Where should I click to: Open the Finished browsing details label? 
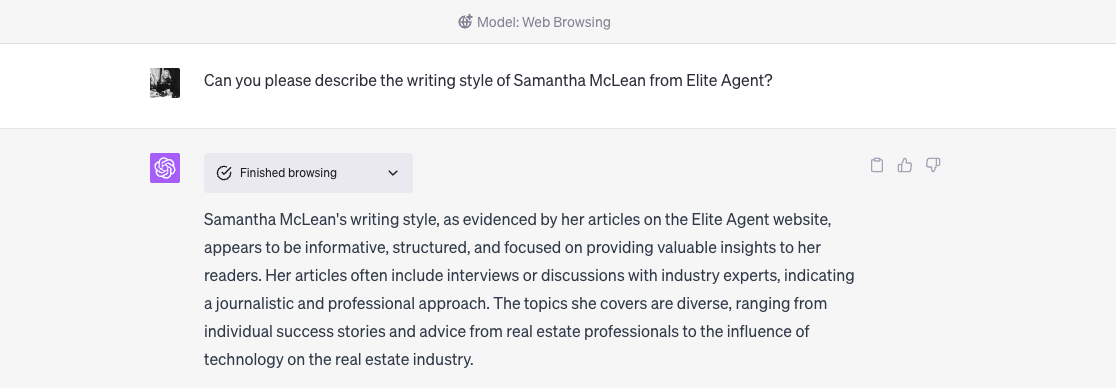[x=288, y=173]
